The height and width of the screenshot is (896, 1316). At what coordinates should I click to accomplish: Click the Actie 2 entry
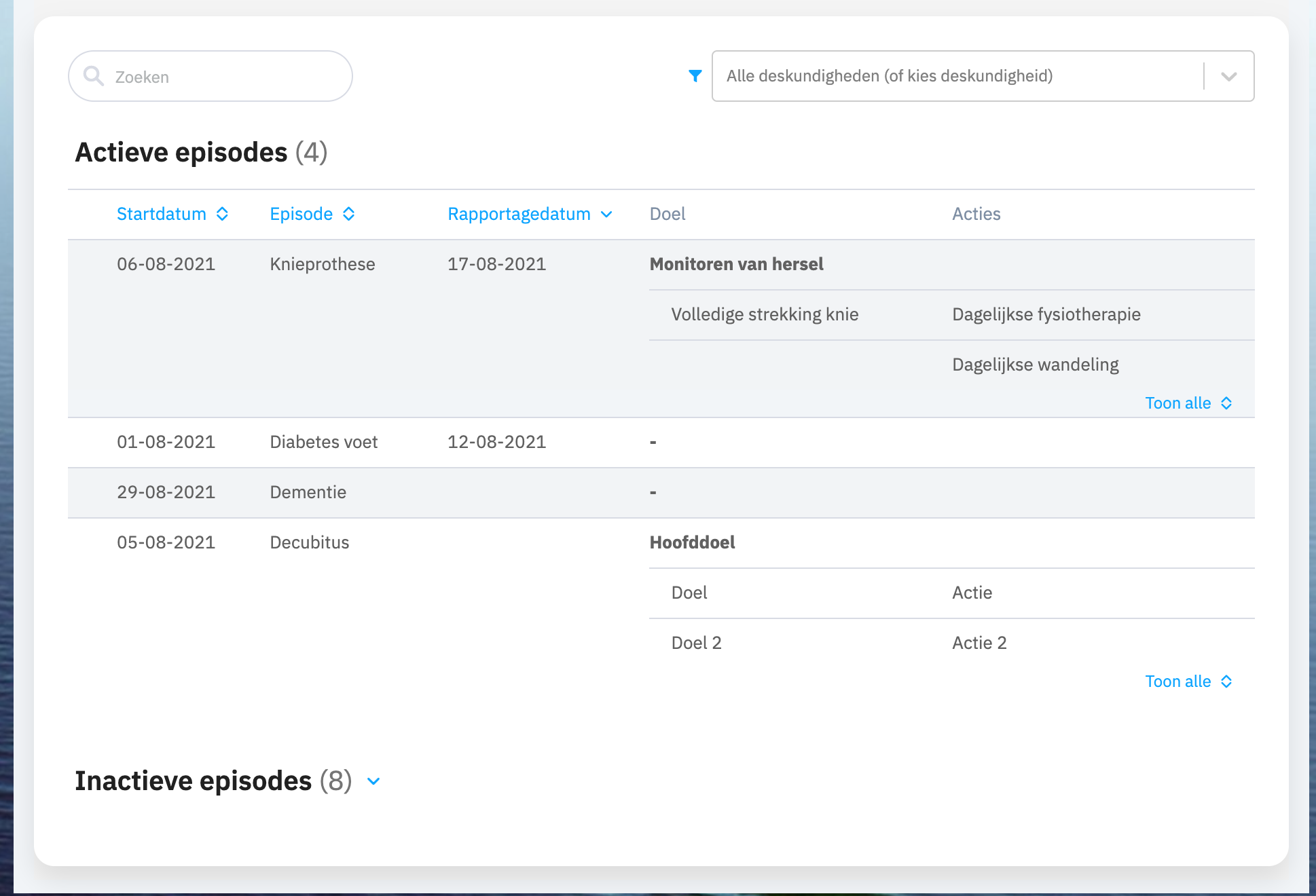(980, 643)
